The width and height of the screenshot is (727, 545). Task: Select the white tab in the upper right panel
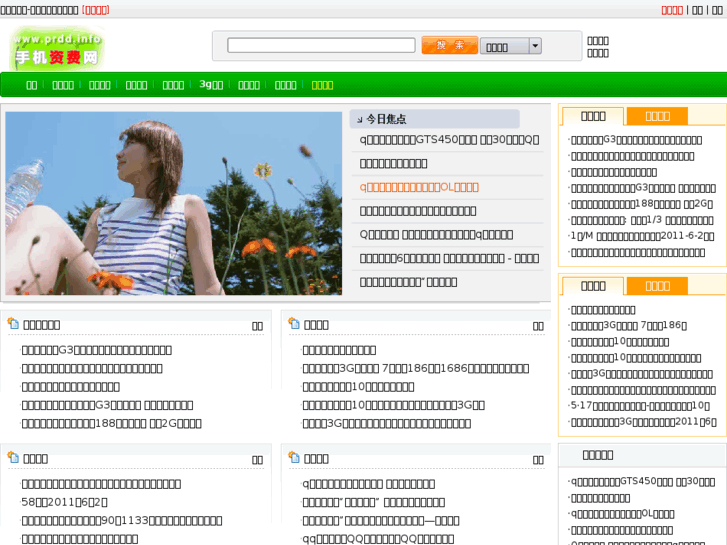click(593, 116)
